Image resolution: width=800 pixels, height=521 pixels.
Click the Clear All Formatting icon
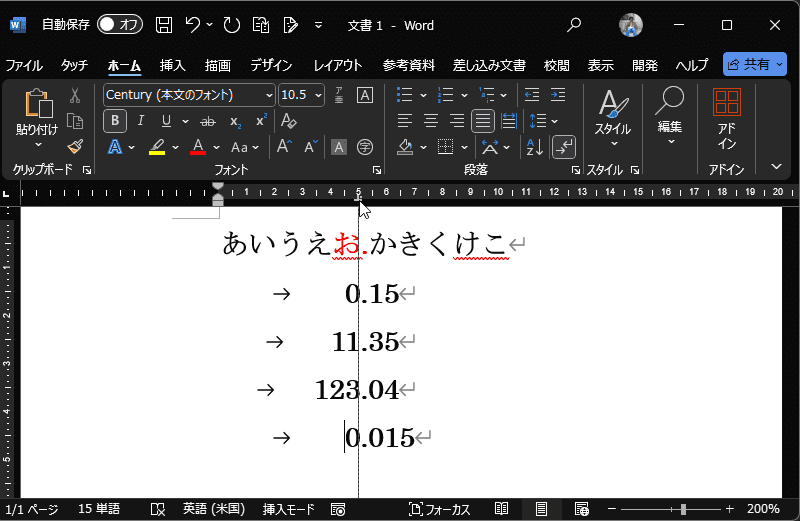(x=289, y=121)
